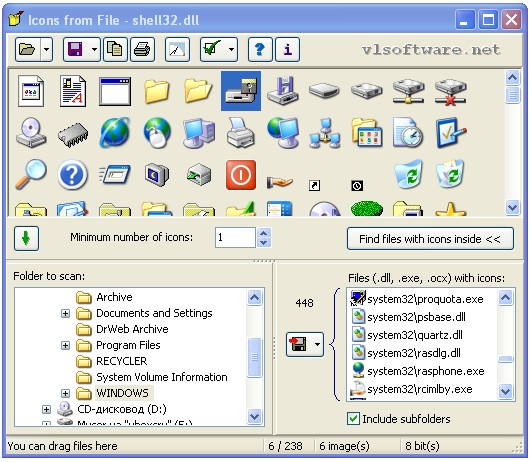This screenshot has height=462, width=532.
Task: Expand the WINDOWS folder node
Action: [x=65, y=393]
